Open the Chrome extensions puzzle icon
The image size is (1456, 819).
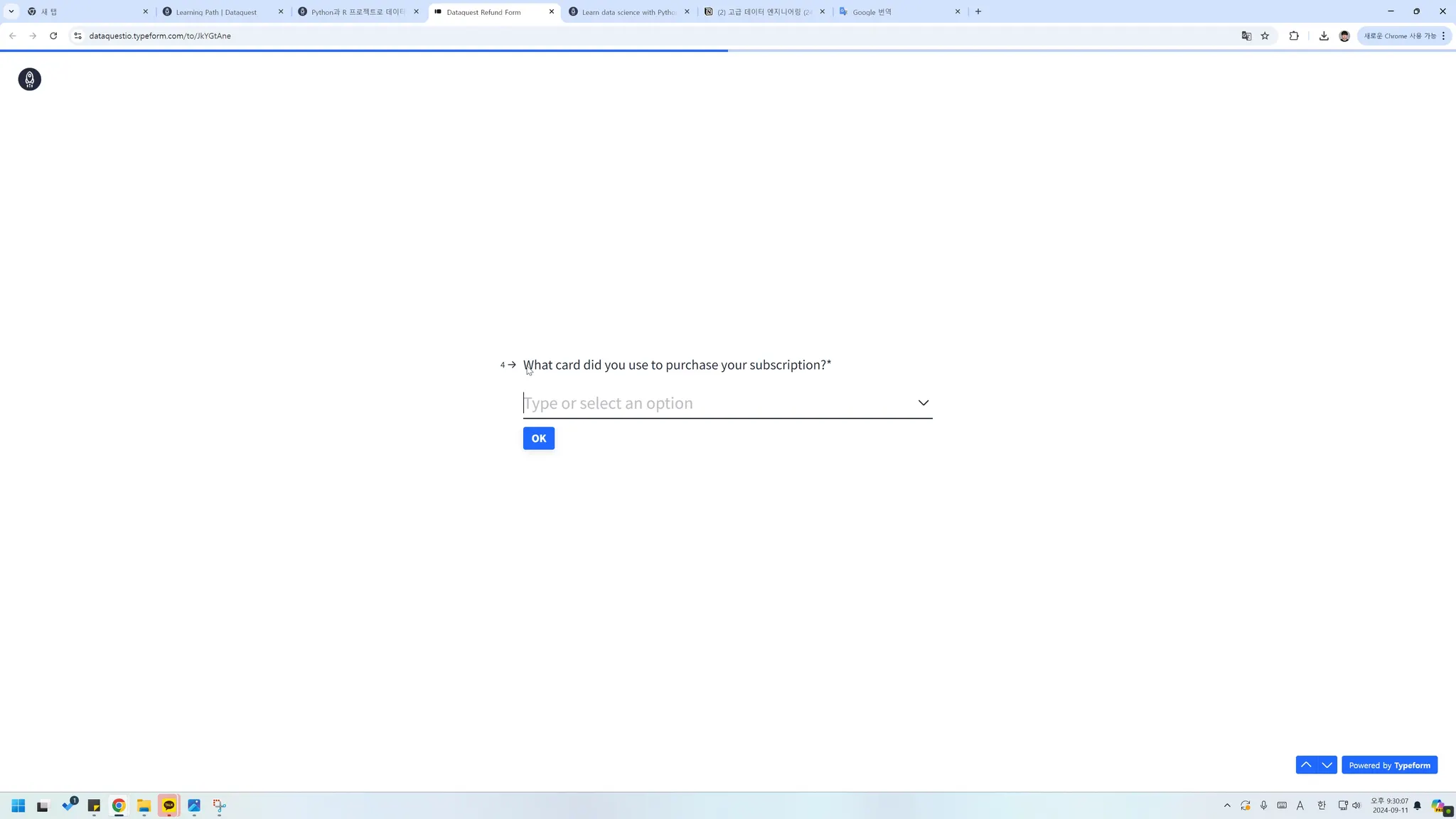tap(1293, 36)
